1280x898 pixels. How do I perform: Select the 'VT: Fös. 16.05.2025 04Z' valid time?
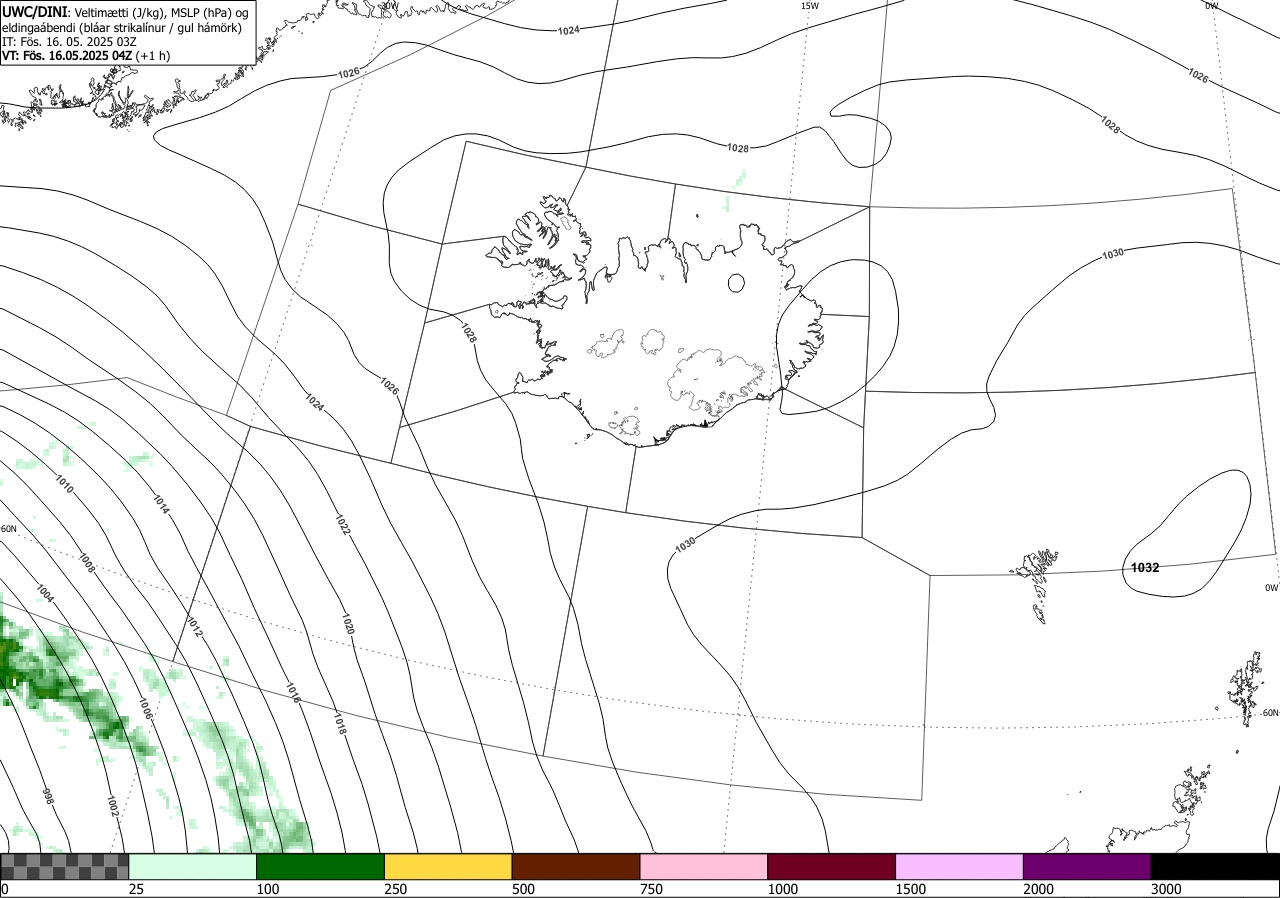[x=67, y=56]
